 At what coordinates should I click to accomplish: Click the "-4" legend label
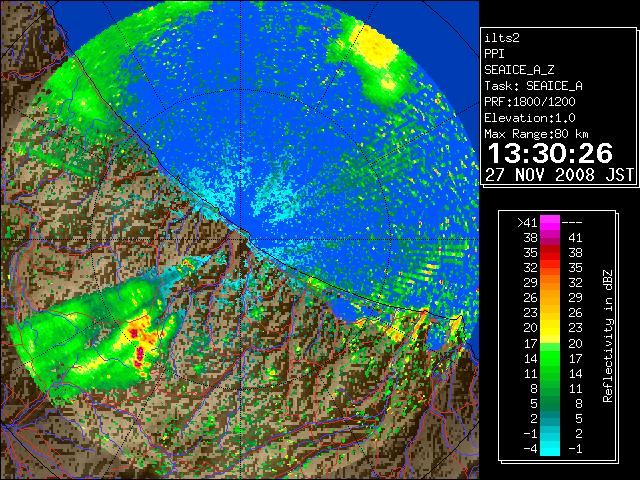530,449
